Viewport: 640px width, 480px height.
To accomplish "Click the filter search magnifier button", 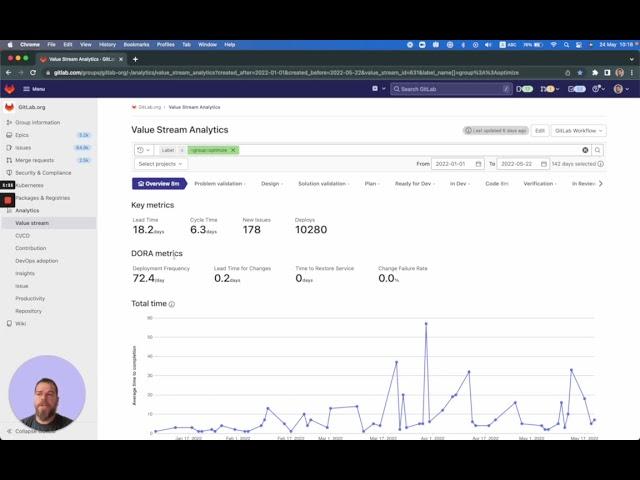I will tap(598, 150).
